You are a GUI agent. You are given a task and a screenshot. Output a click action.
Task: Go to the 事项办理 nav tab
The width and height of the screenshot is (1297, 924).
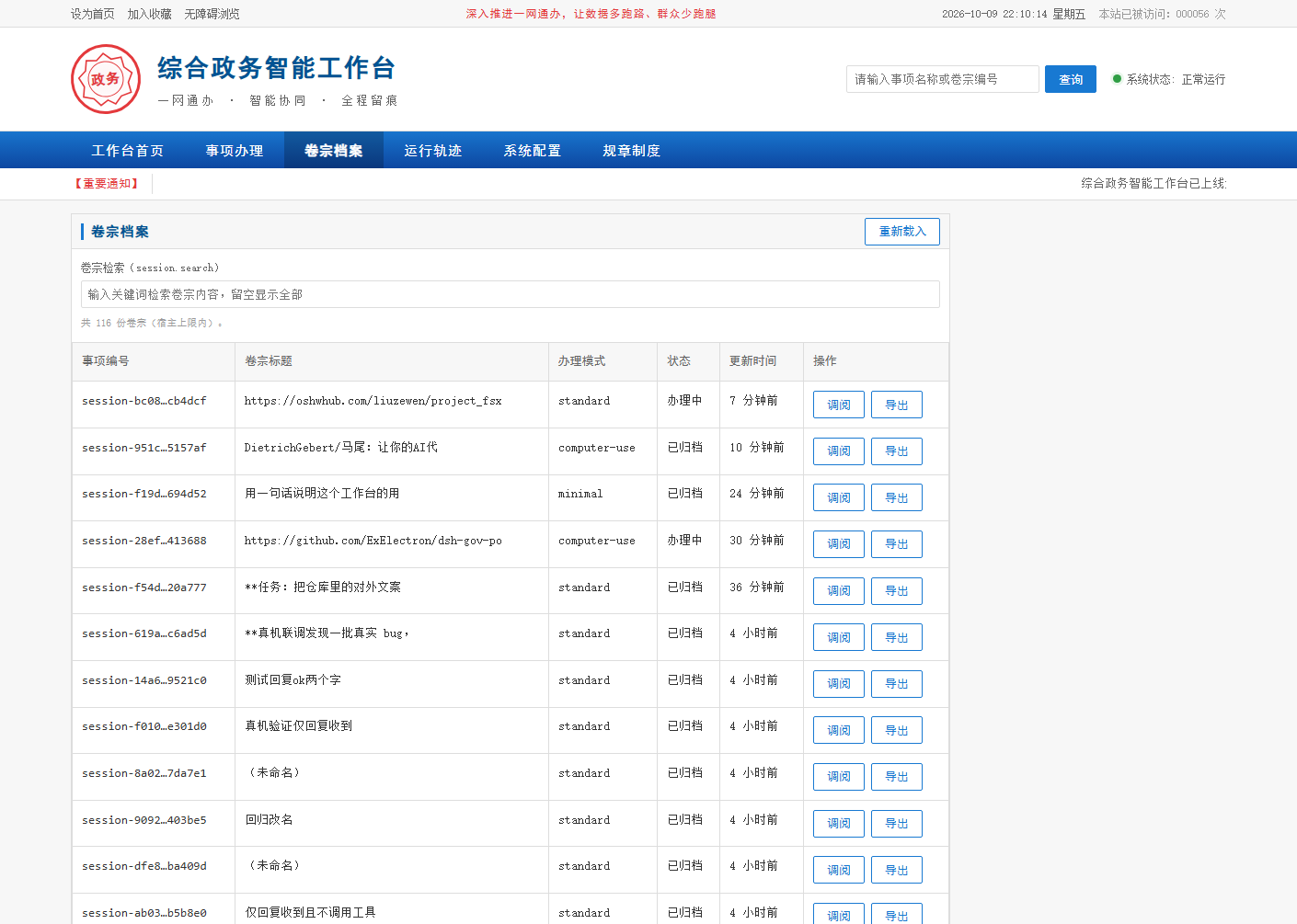(235, 151)
